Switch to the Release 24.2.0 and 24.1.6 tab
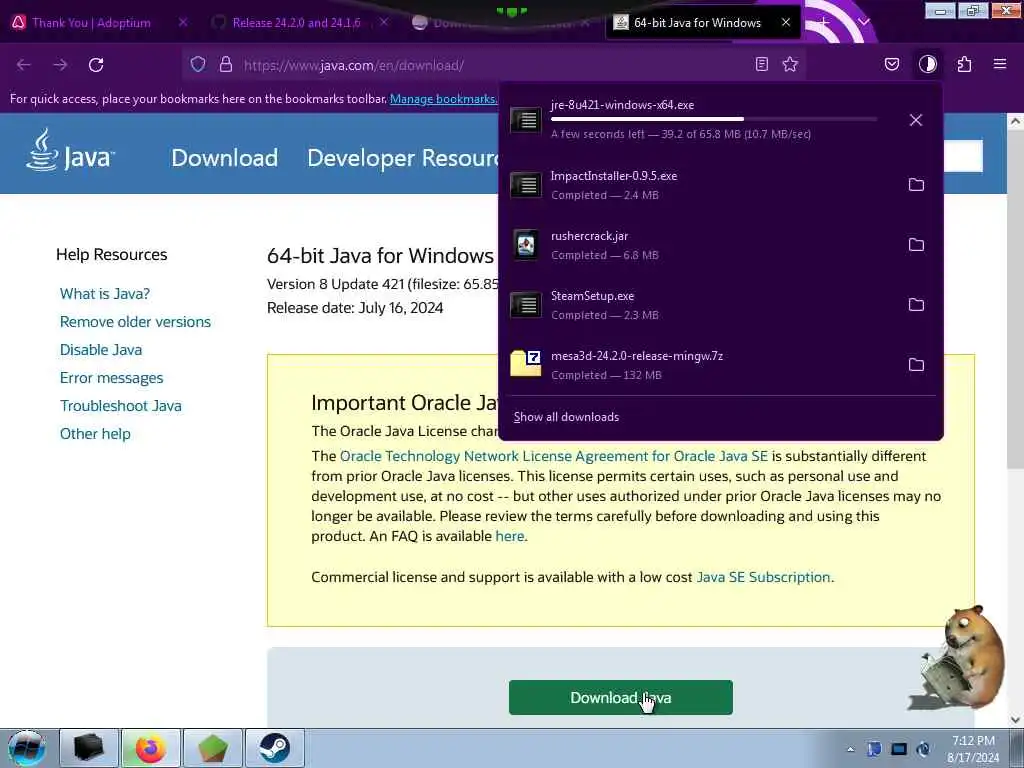1024x768 pixels. 296,23
